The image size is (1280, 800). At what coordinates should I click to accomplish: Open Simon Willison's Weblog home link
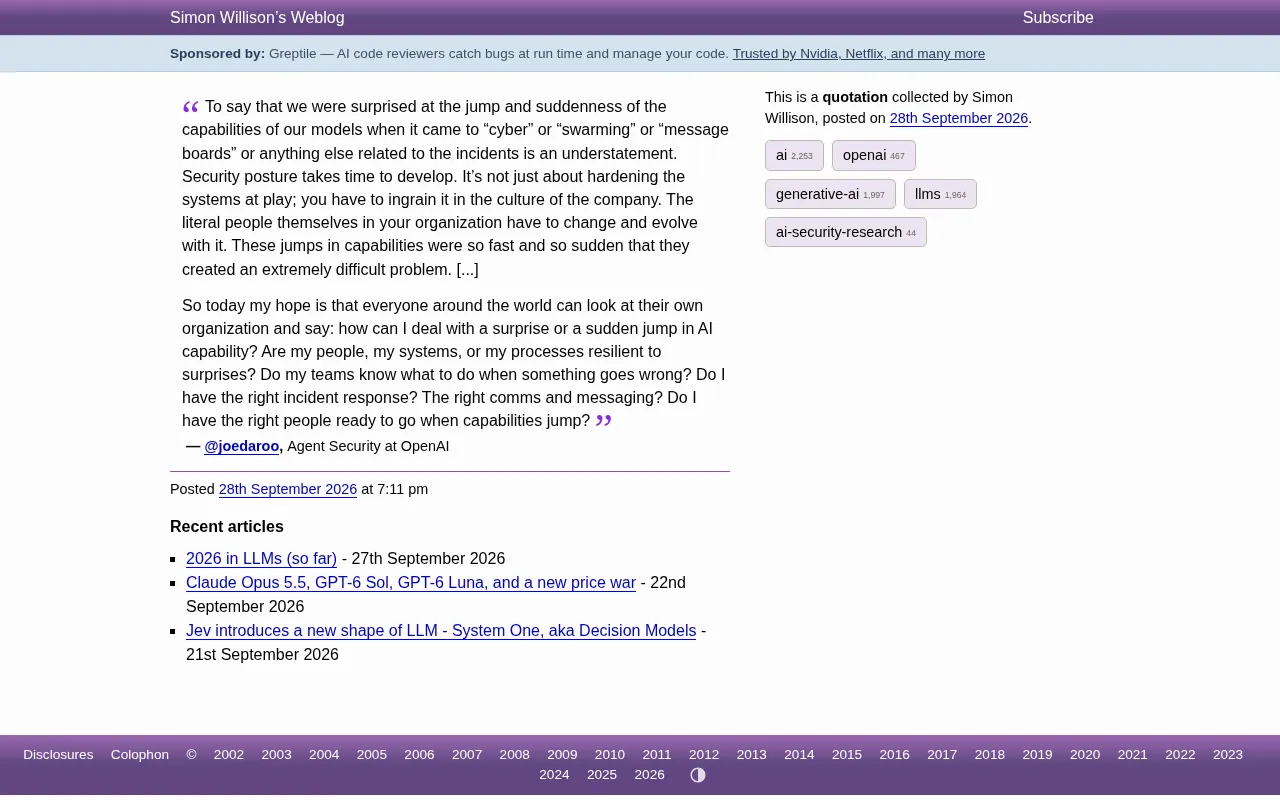(x=257, y=18)
